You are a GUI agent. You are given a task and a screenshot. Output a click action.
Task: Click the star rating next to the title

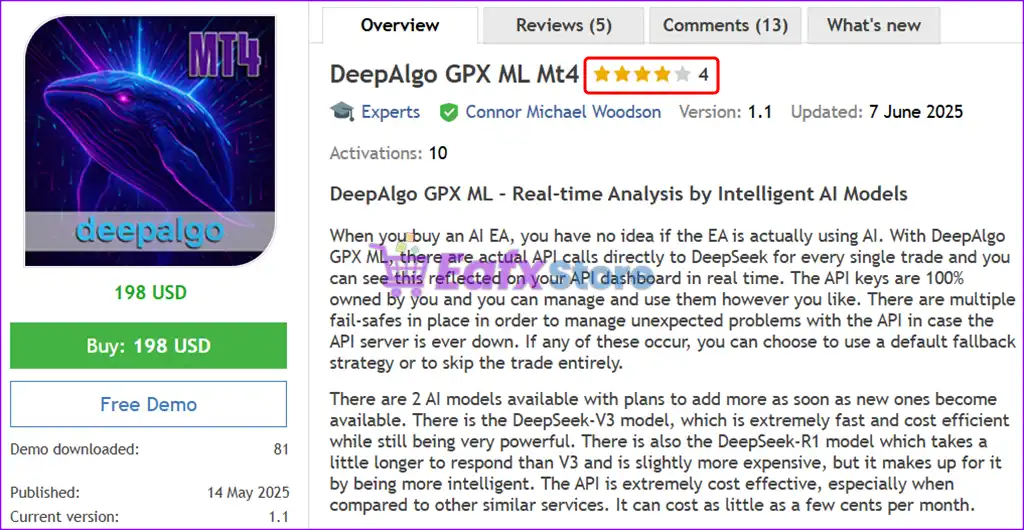pos(642,74)
